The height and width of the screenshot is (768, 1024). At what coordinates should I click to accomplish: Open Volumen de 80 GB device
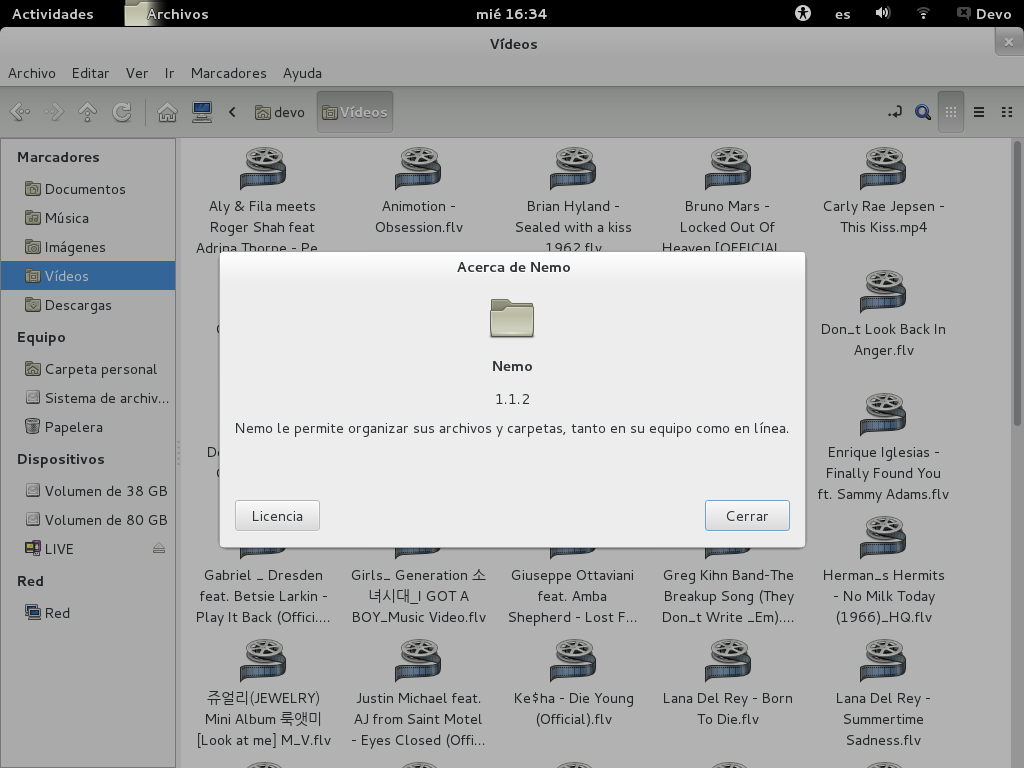pos(88,520)
